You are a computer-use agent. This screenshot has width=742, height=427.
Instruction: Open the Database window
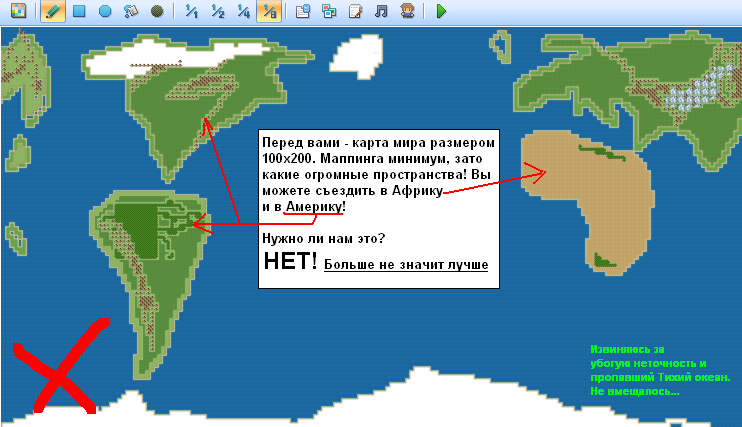tap(304, 12)
